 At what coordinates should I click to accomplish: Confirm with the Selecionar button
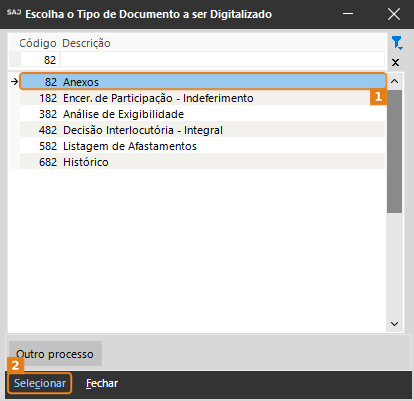[x=40, y=383]
